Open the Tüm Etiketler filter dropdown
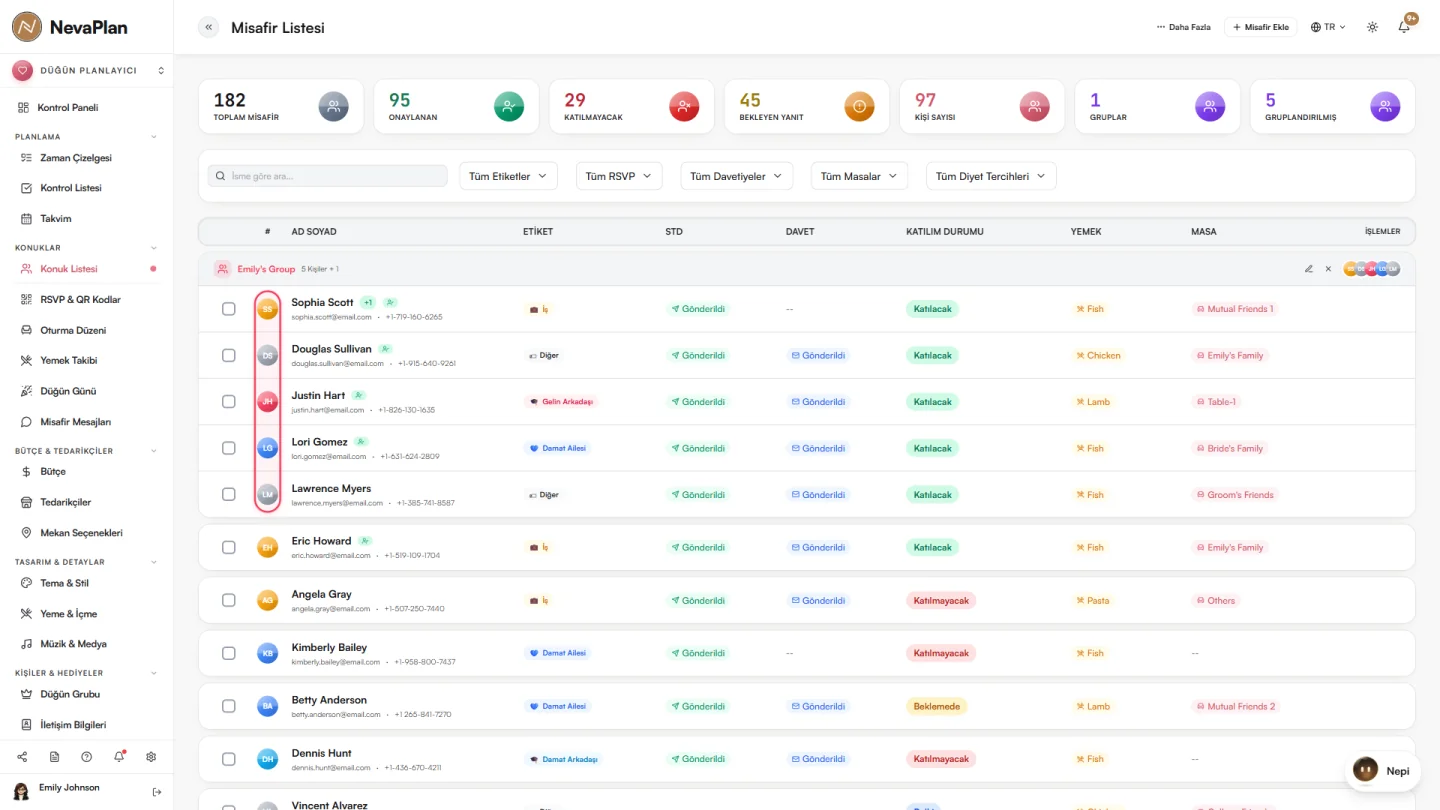Image resolution: width=1440 pixels, height=810 pixels. 509,176
